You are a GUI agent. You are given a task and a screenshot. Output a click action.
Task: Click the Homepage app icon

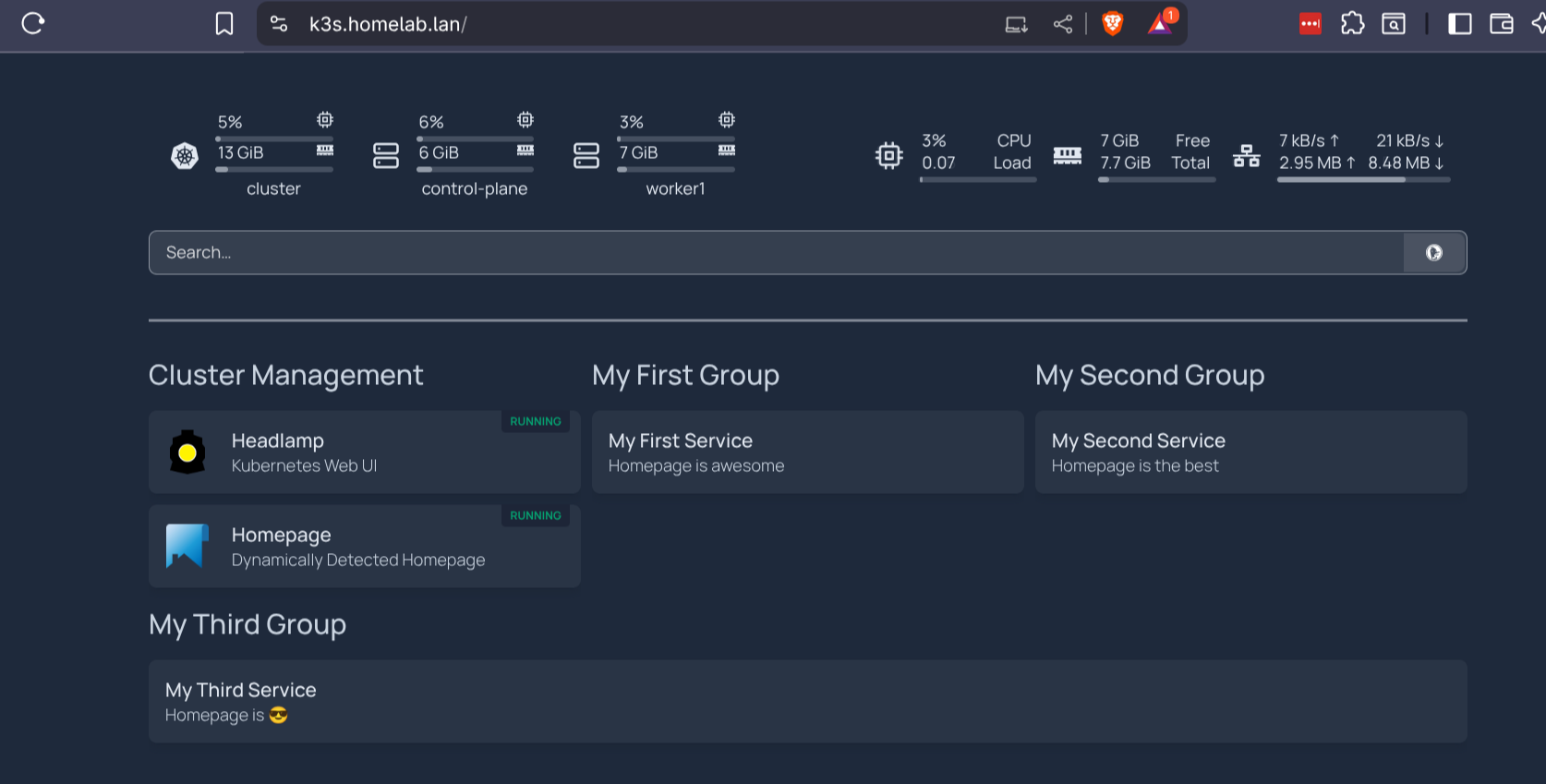click(x=187, y=546)
